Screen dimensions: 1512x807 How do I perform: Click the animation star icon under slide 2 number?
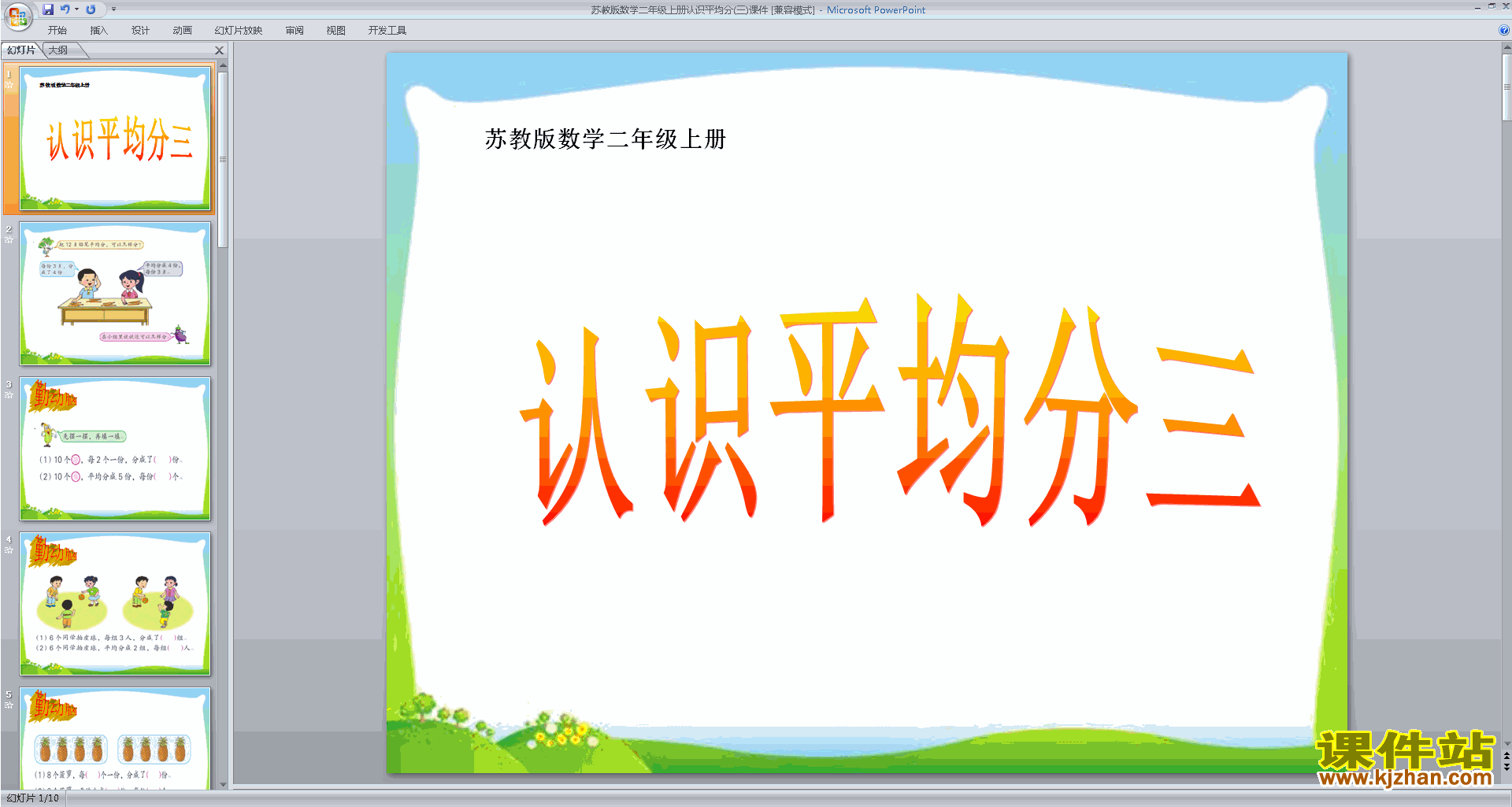pos(9,239)
